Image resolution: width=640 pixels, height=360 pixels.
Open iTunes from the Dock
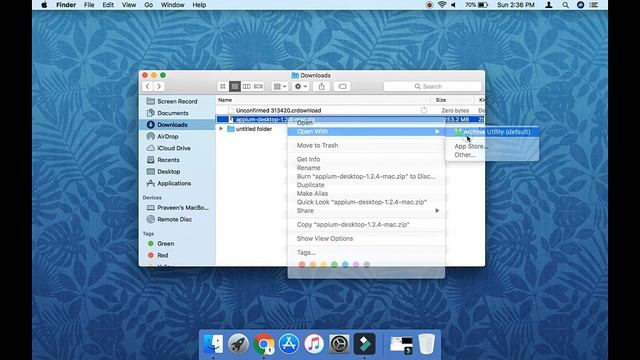(x=314, y=344)
